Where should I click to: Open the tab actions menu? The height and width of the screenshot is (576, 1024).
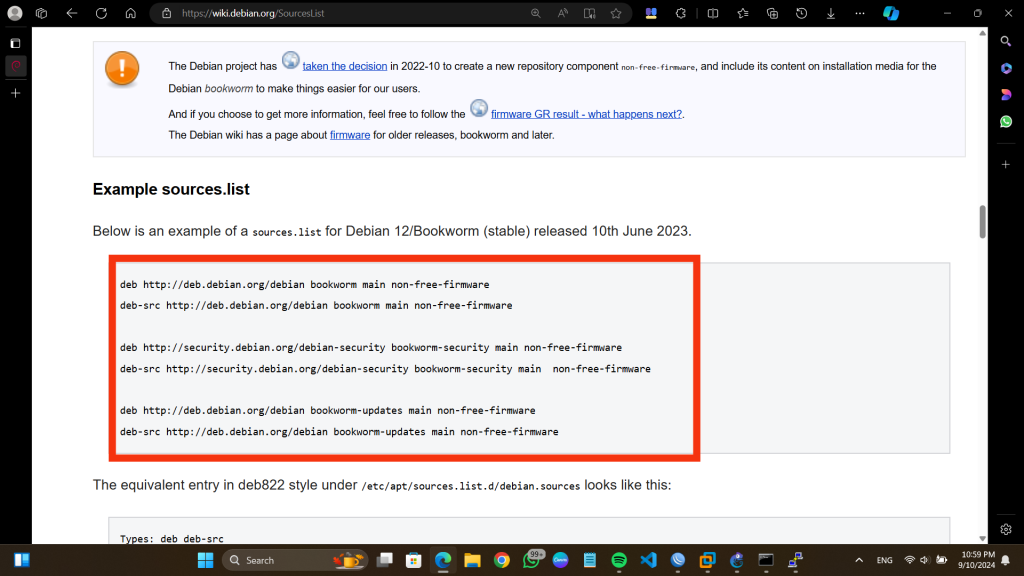click(41, 14)
